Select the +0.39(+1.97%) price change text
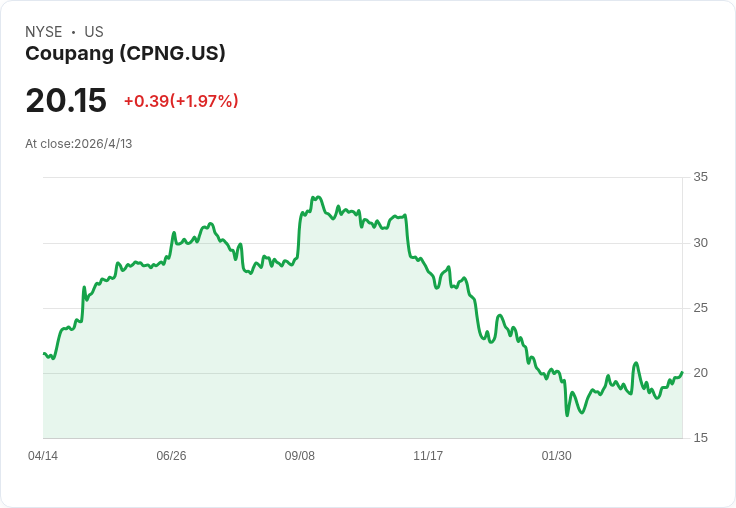The width and height of the screenshot is (736, 508). tap(181, 101)
